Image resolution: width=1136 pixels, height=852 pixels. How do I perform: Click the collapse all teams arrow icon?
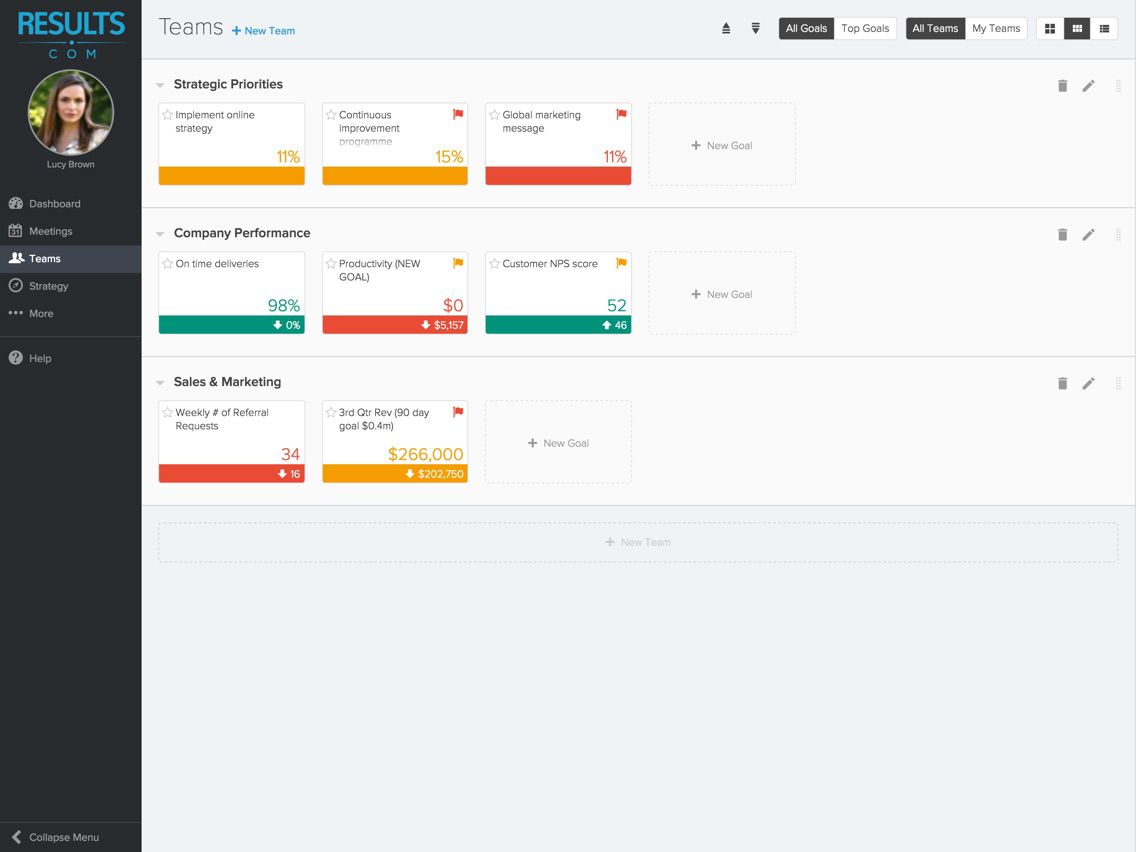point(726,28)
